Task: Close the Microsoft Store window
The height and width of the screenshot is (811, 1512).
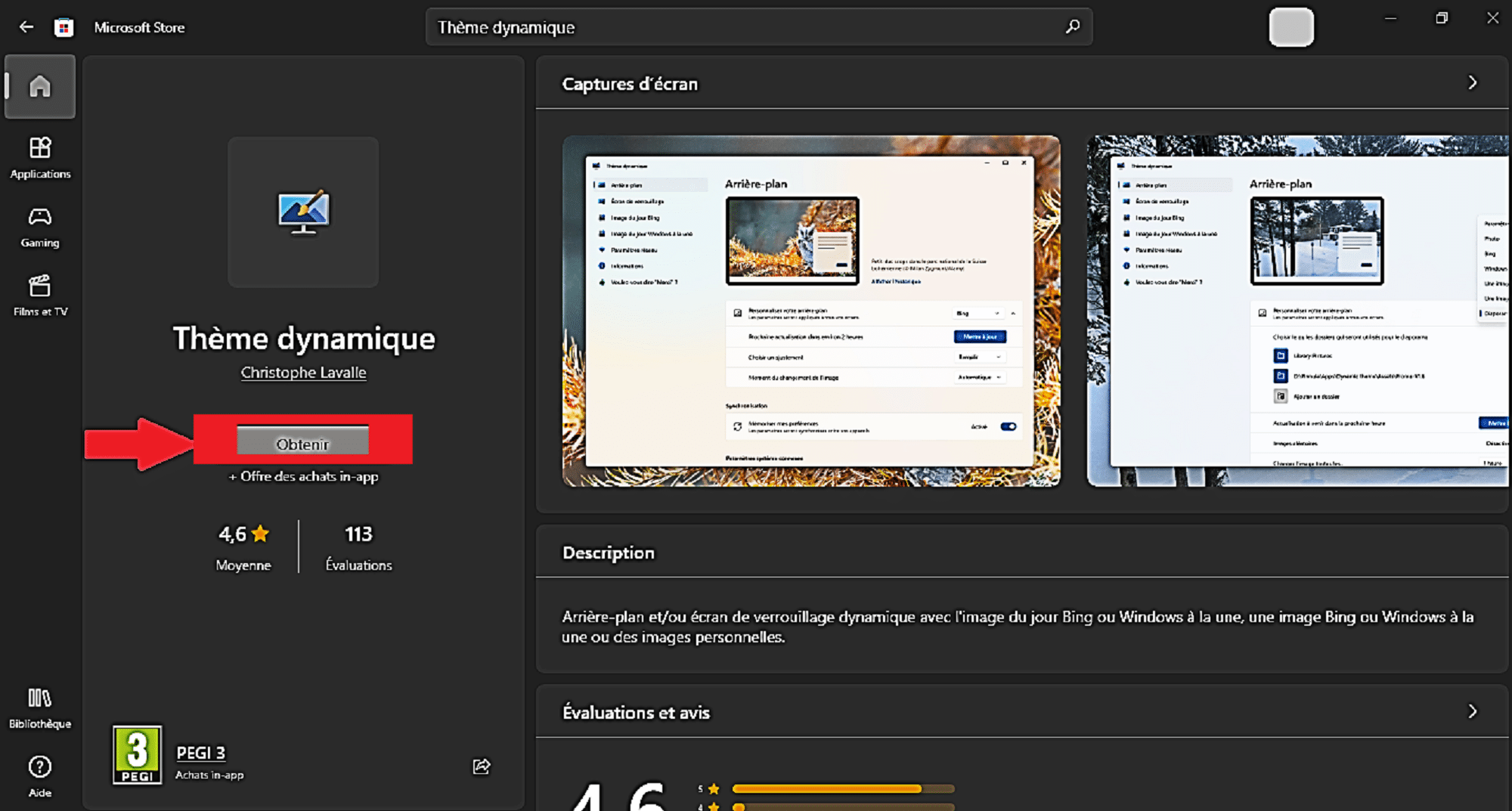Action: 1492,18
